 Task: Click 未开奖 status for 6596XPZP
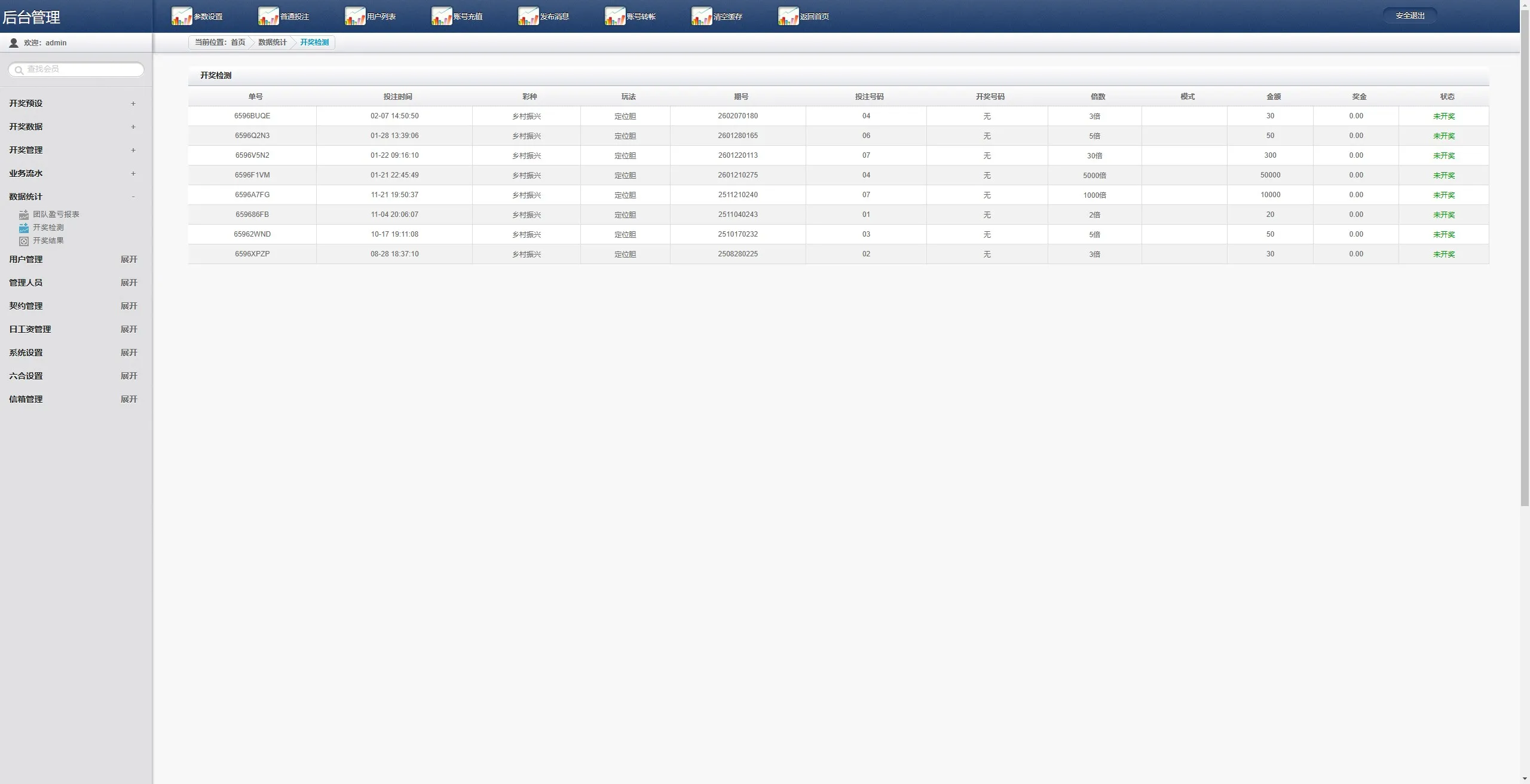pos(1444,255)
